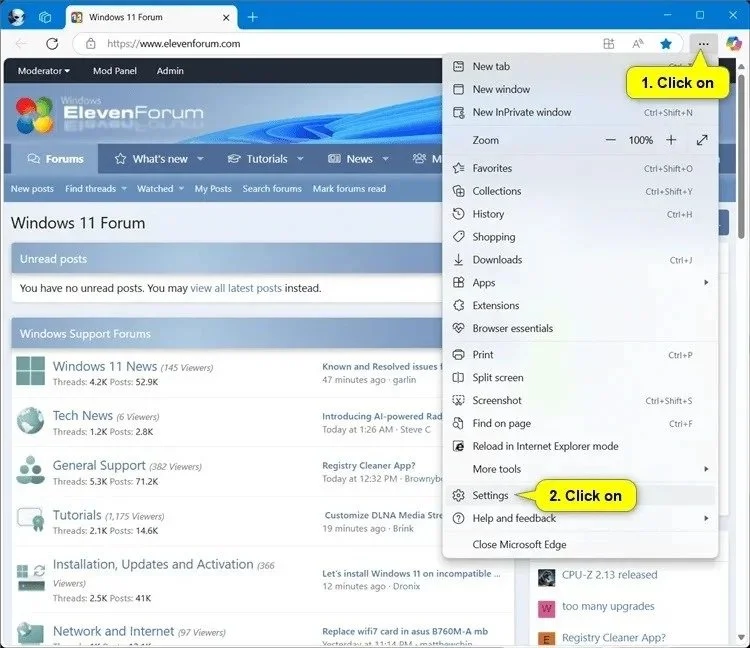Select New window menu entry
This screenshot has height=648, width=750.
[580, 89]
